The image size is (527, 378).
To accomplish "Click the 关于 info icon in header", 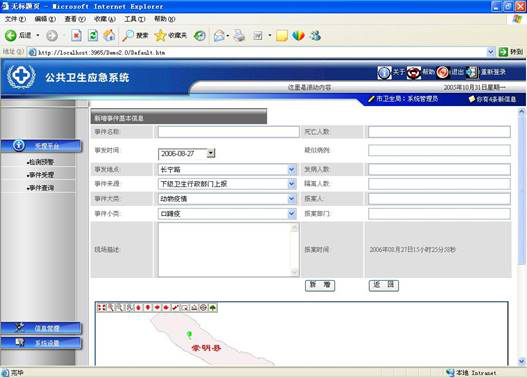I will coord(384,72).
